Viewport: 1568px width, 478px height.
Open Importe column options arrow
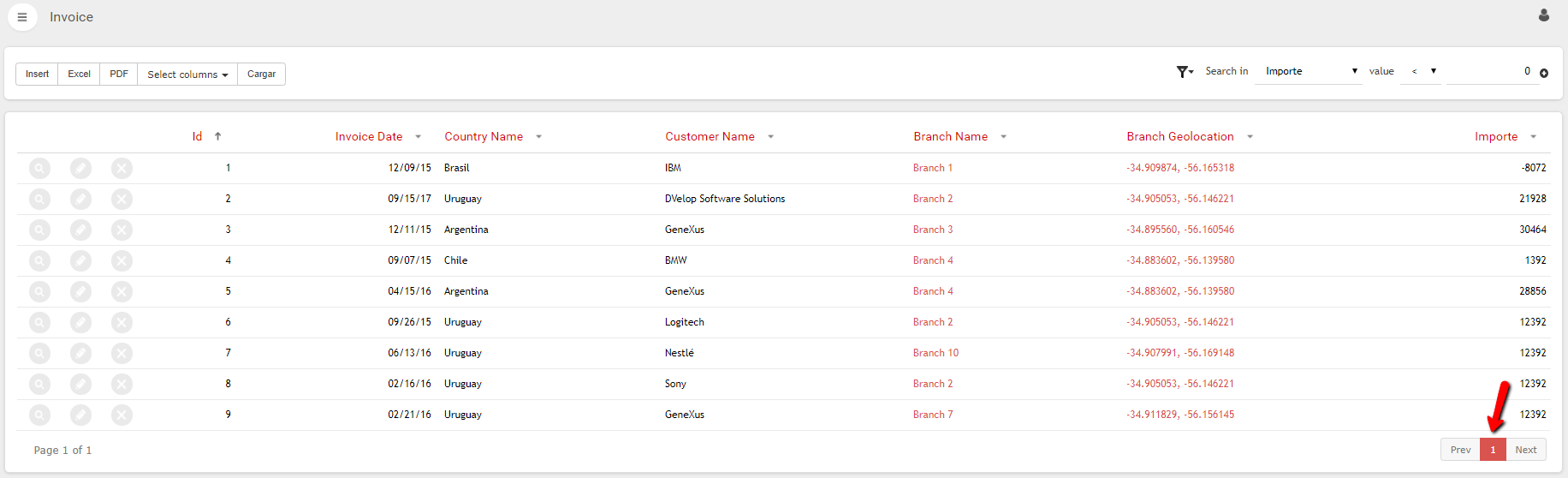point(1533,137)
